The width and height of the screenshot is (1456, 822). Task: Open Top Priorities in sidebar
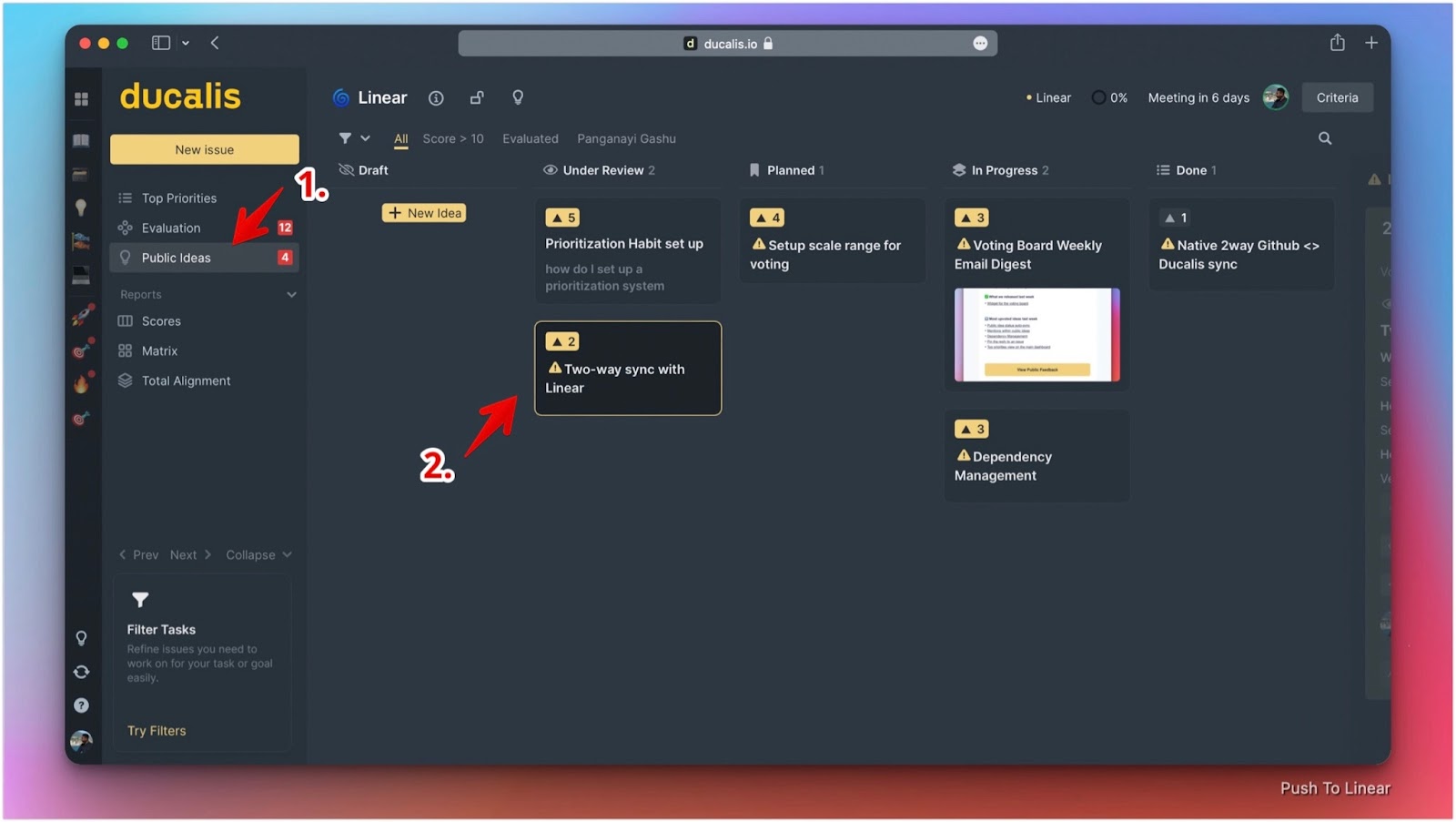[x=179, y=198]
